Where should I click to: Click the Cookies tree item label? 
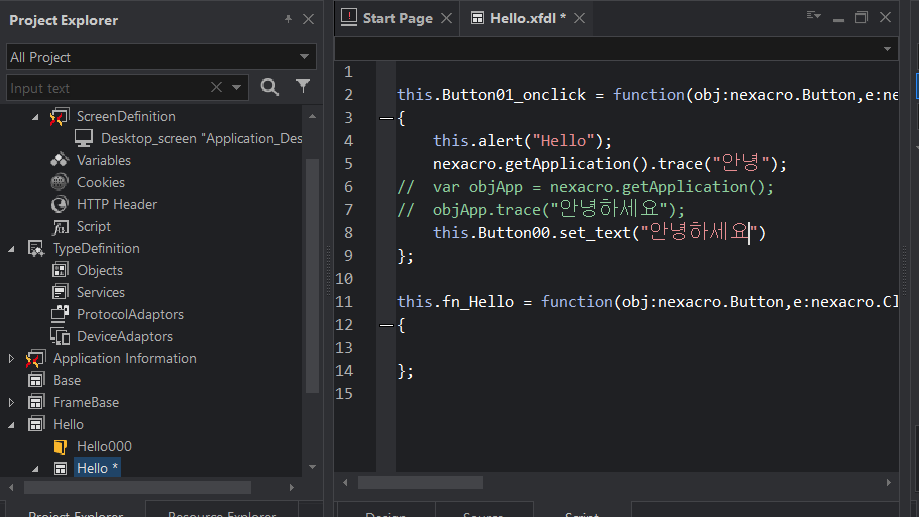pyautogui.click(x=101, y=182)
